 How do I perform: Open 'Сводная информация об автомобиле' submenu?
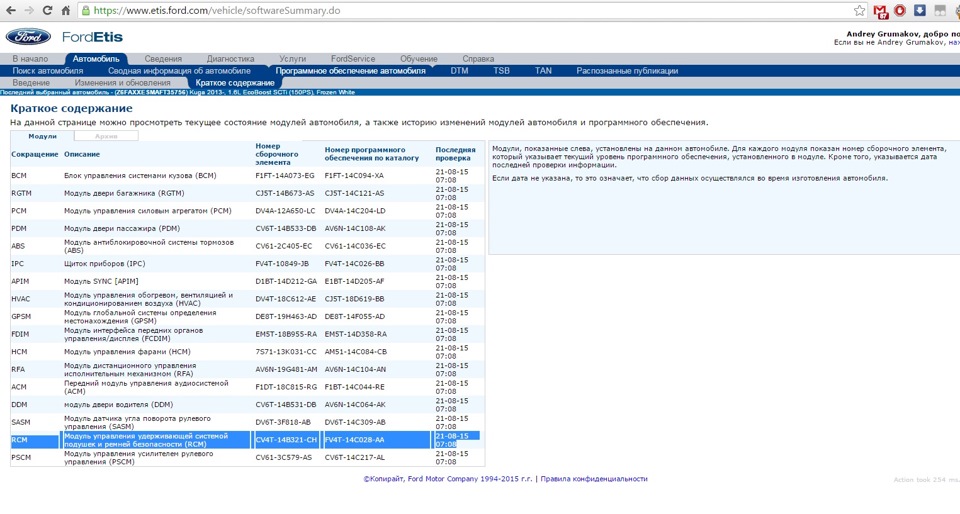[x=179, y=71]
